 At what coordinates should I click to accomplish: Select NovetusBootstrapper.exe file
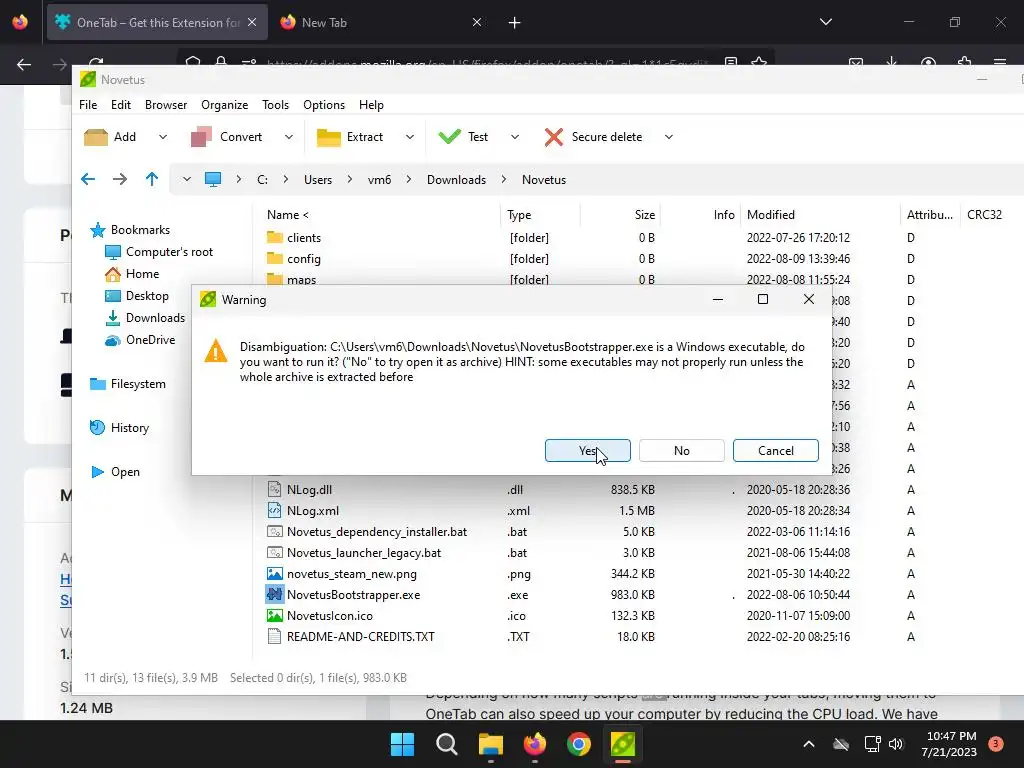344,595
